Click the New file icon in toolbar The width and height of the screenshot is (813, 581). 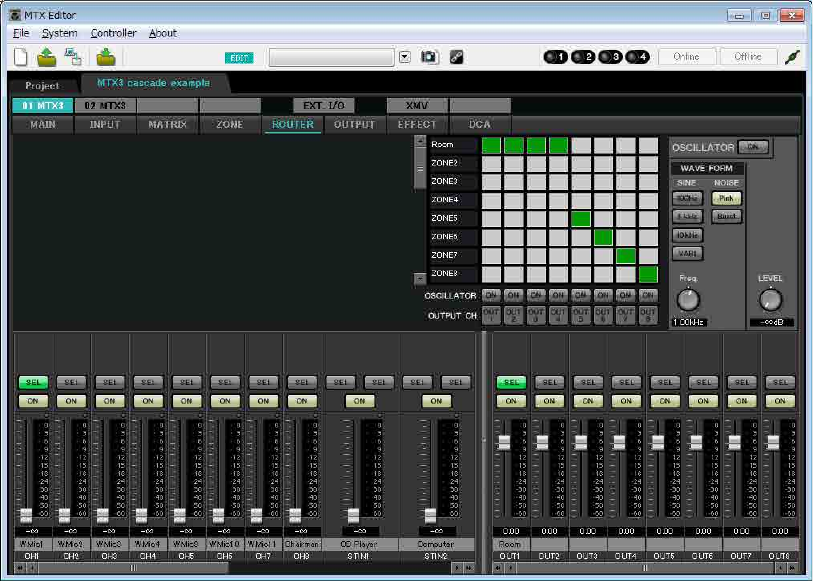pos(22,57)
